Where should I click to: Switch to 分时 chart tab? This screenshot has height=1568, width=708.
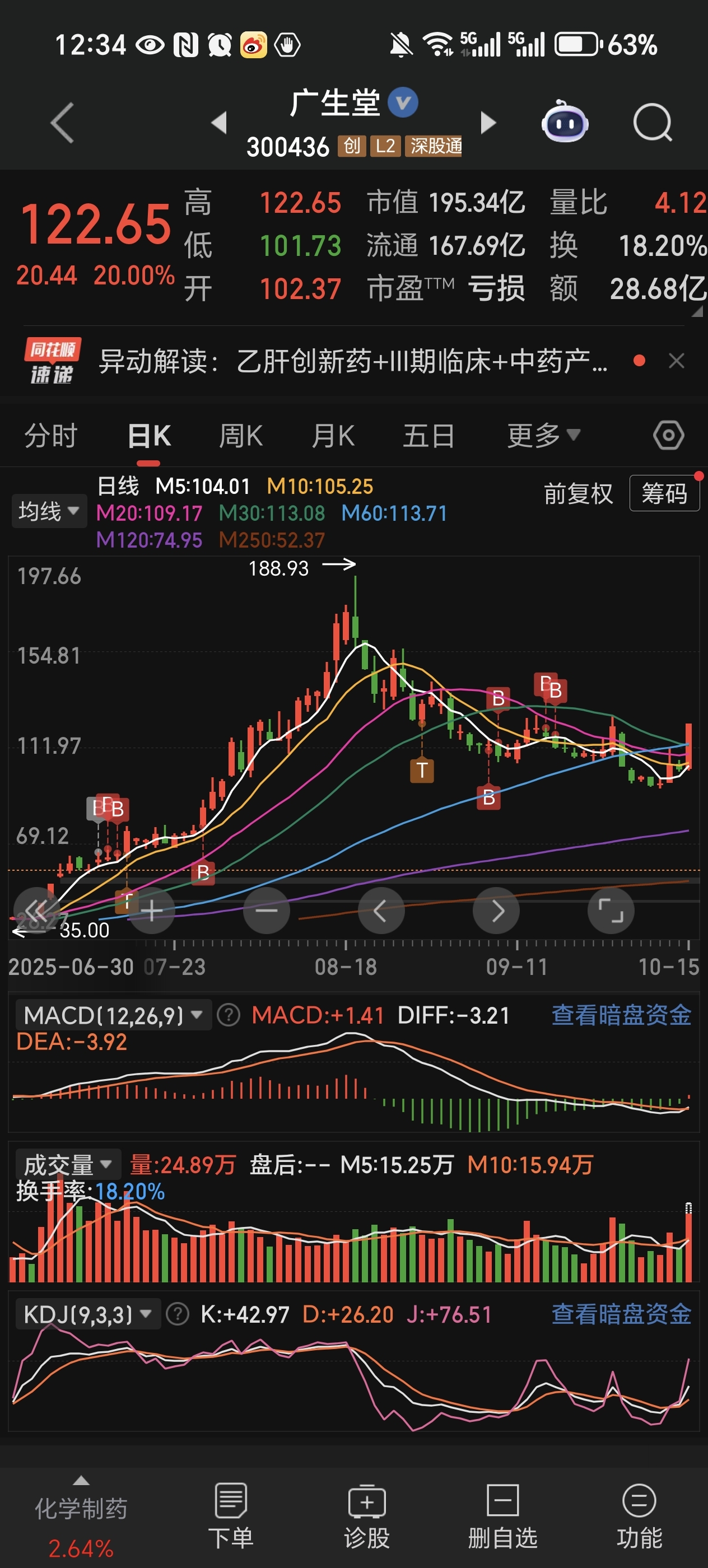point(51,436)
